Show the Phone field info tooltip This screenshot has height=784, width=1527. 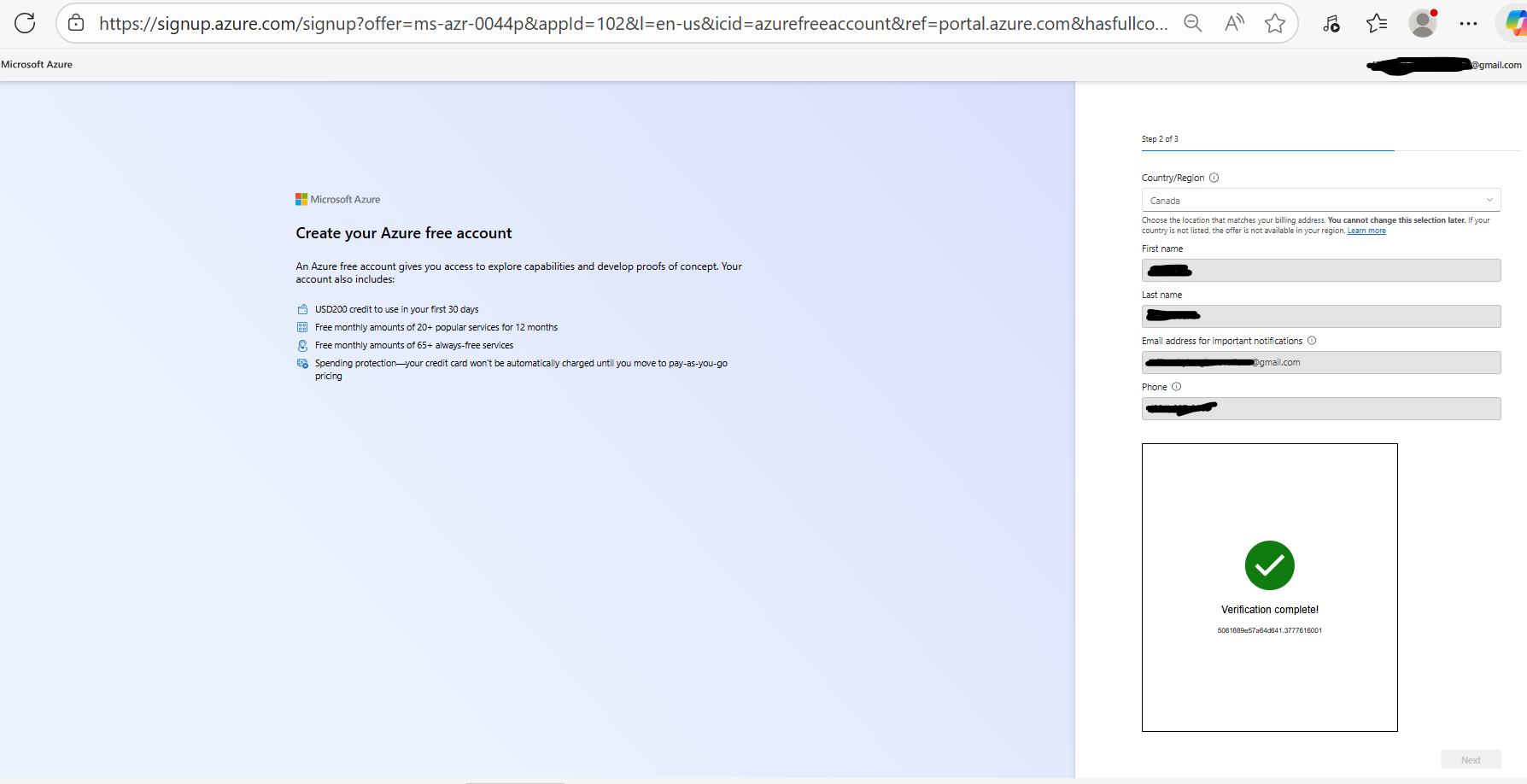click(x=1176, y=386)
